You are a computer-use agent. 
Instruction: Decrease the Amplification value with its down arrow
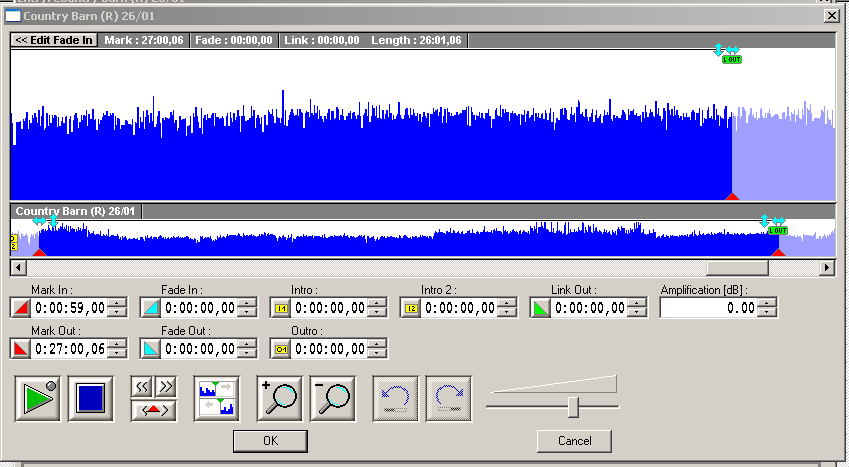767,313
